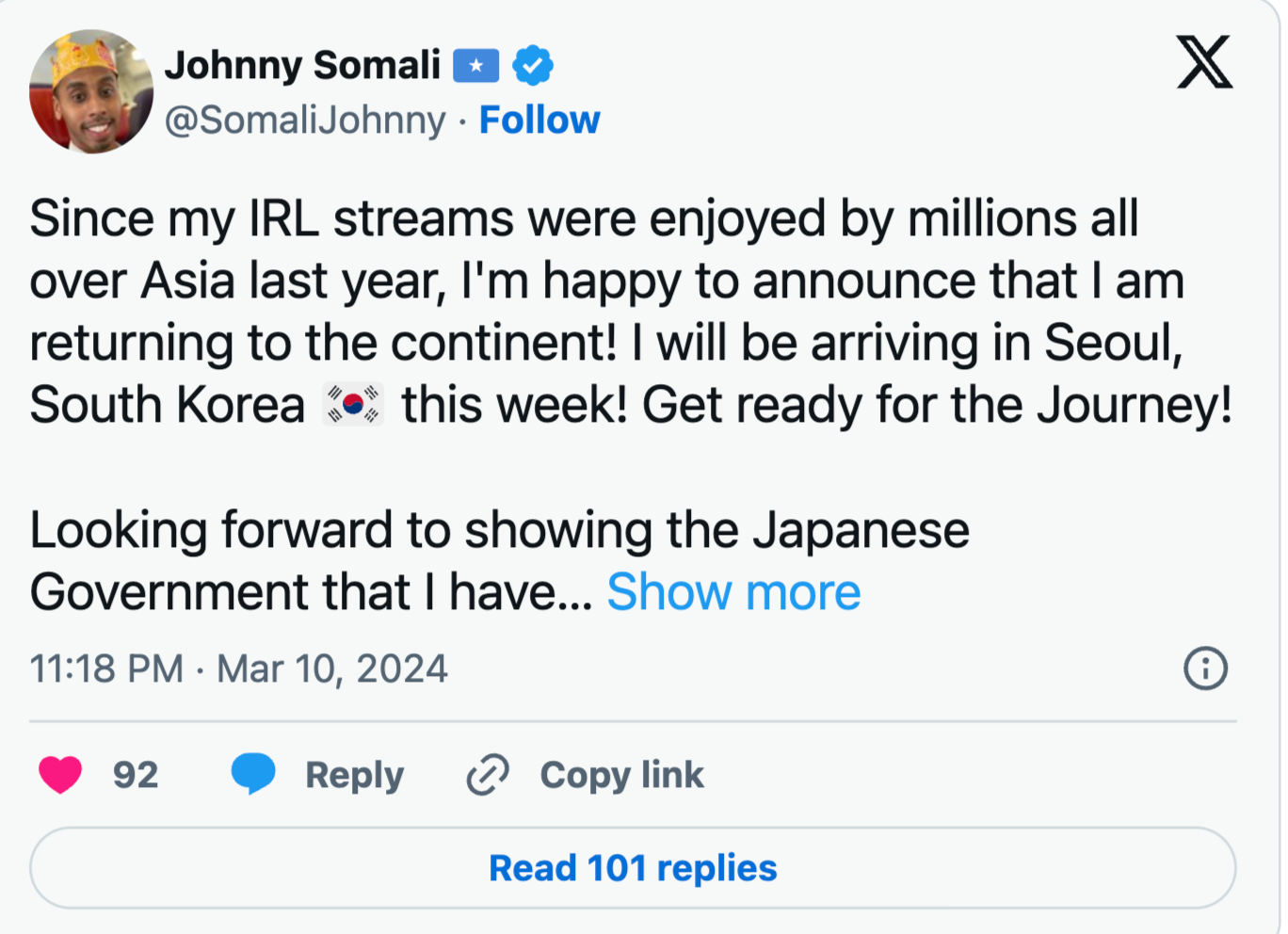Open Johnny Somali's profile avatar
This screenshot has width=1288, height=934.
coord(91,91)
